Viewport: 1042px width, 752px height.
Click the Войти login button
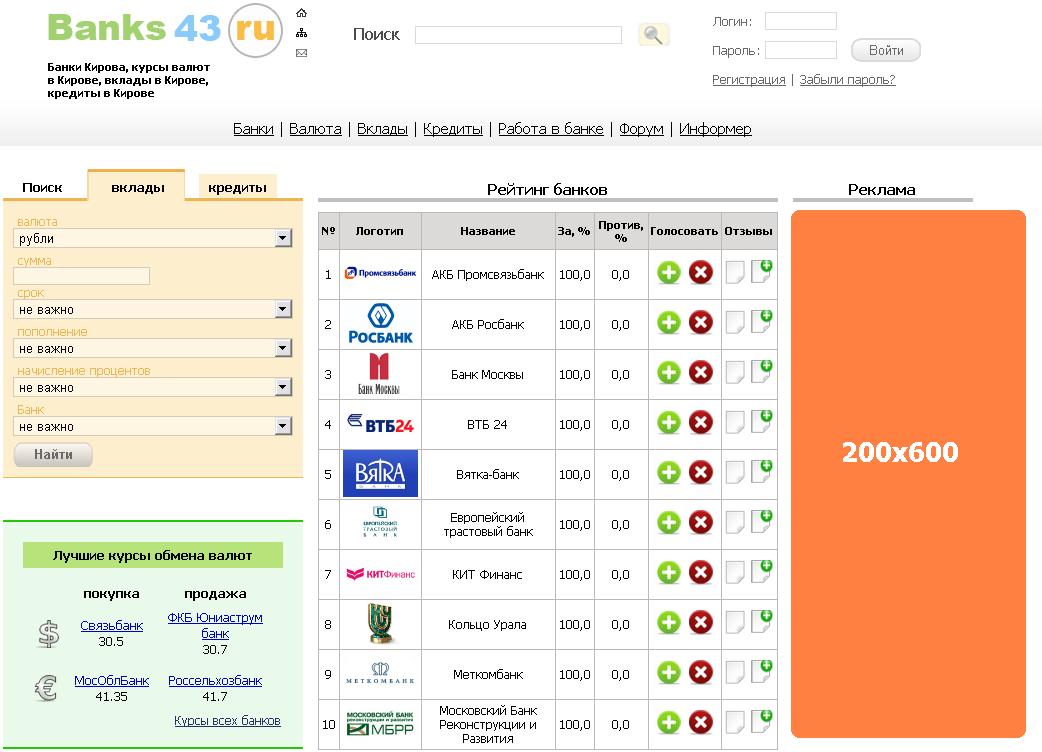pos(886,50)
